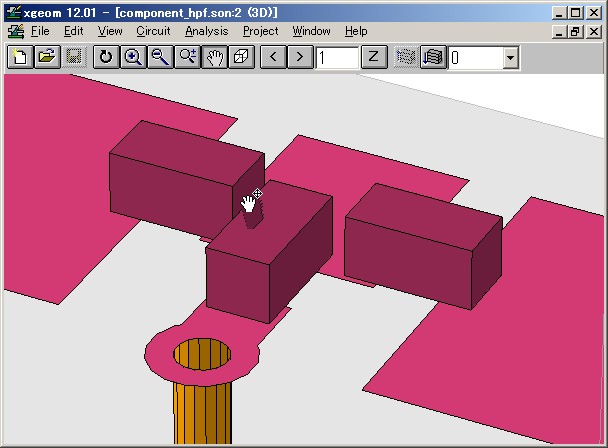
Task: Zoom out using magnifier minus icon
Action: 160,57
